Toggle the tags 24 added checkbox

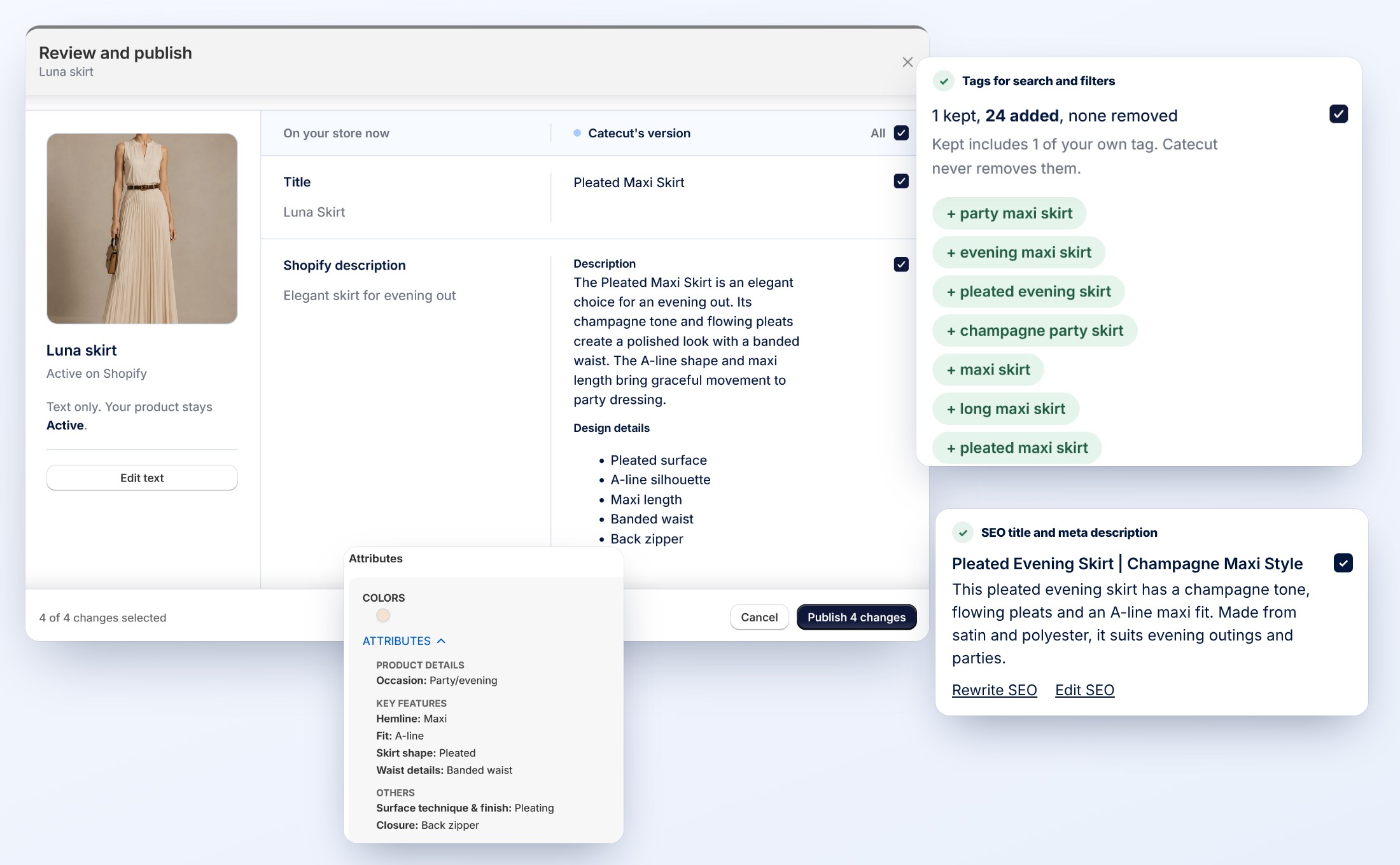[1339, 114]
